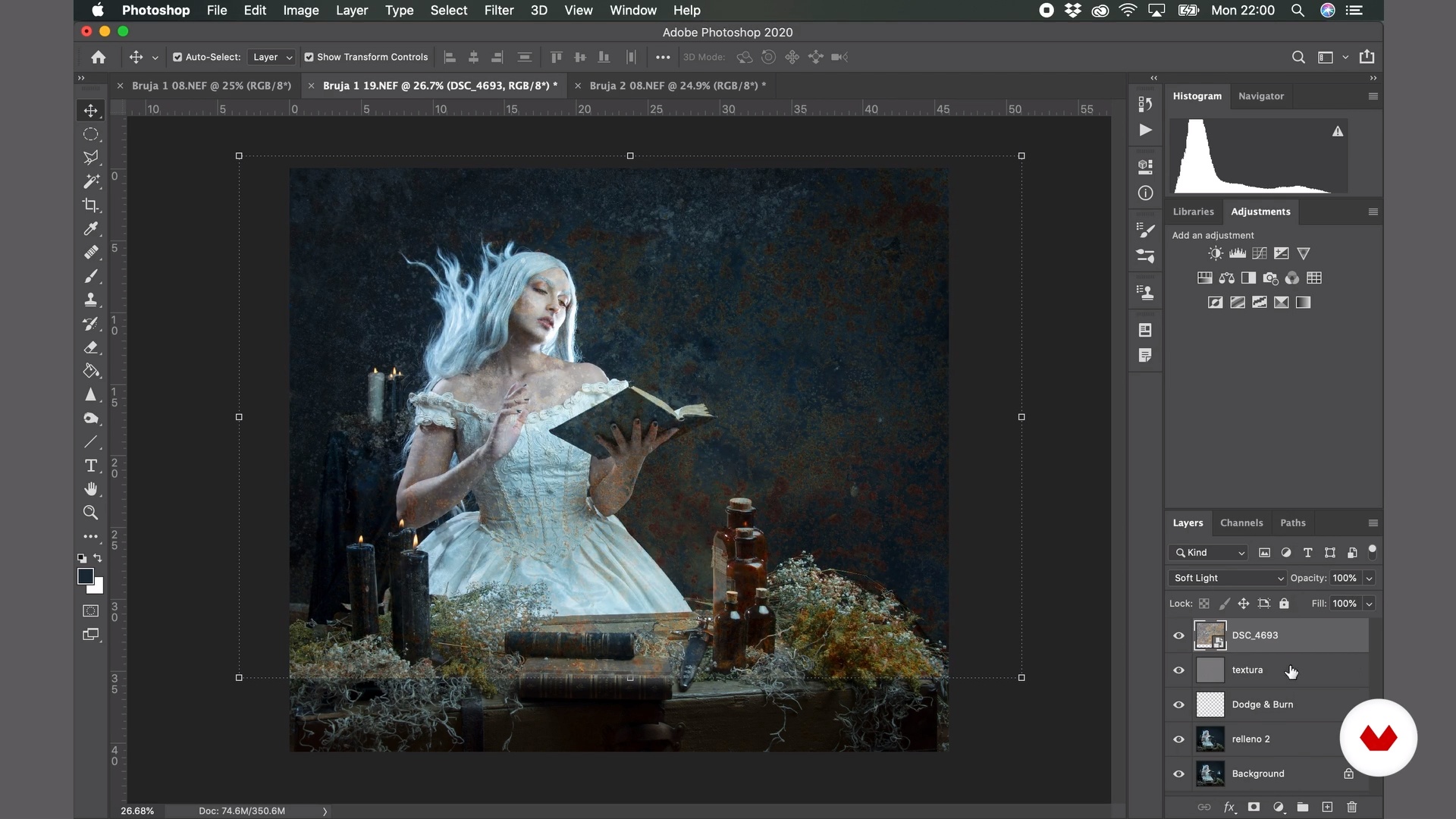This screenshot has height=819, width=1456.
Task: Open the Filter menu
Action: point(498,11)
